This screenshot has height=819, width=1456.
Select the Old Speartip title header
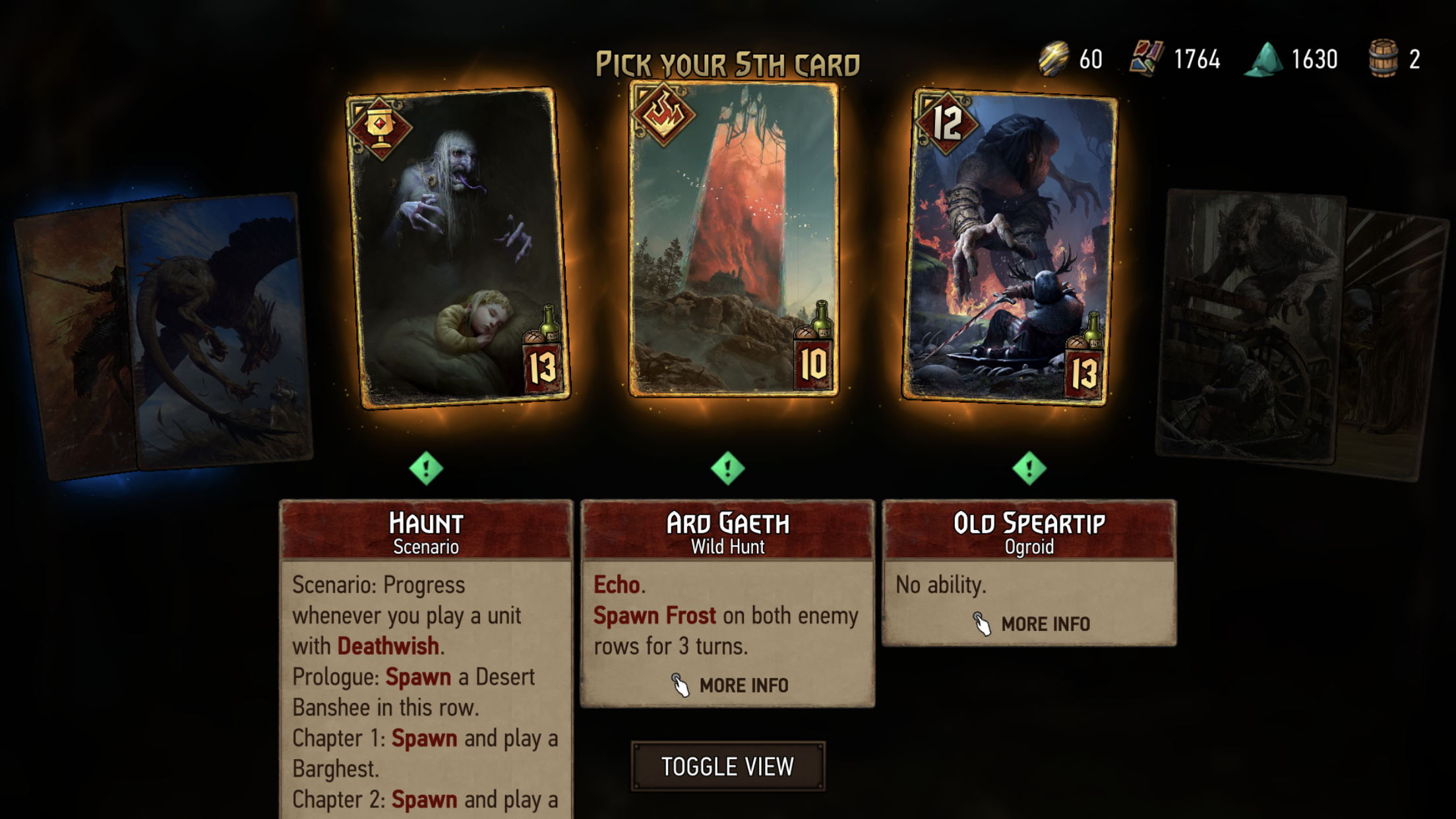(1029, 531)
